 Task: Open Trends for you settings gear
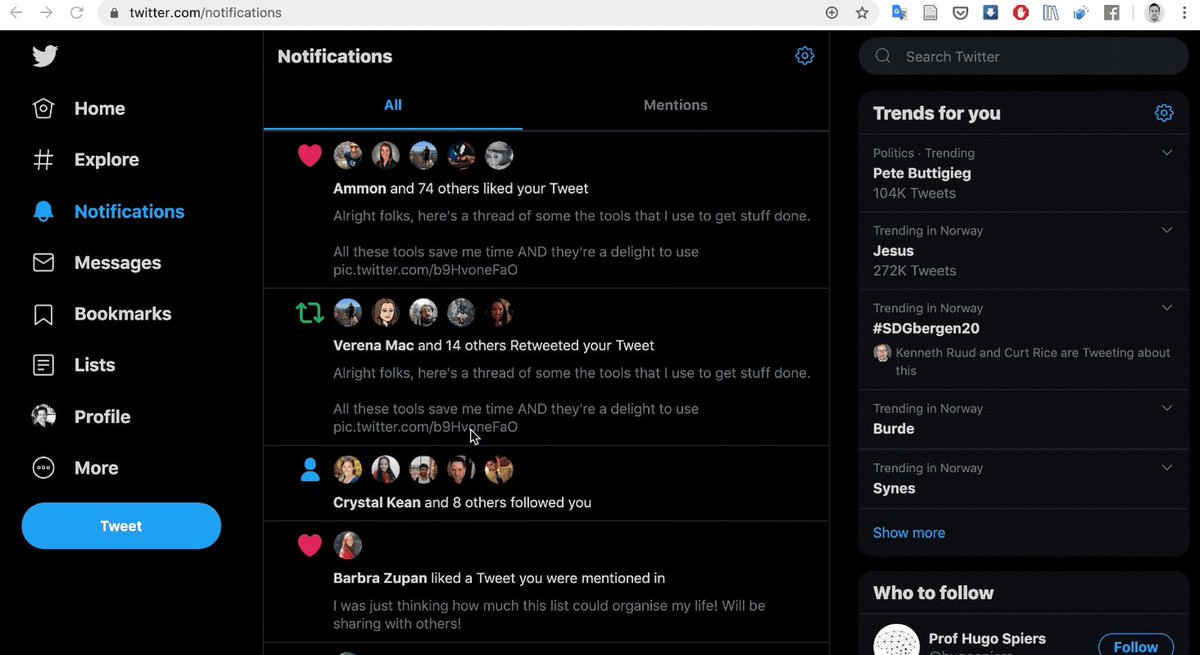click(1163, 113)
